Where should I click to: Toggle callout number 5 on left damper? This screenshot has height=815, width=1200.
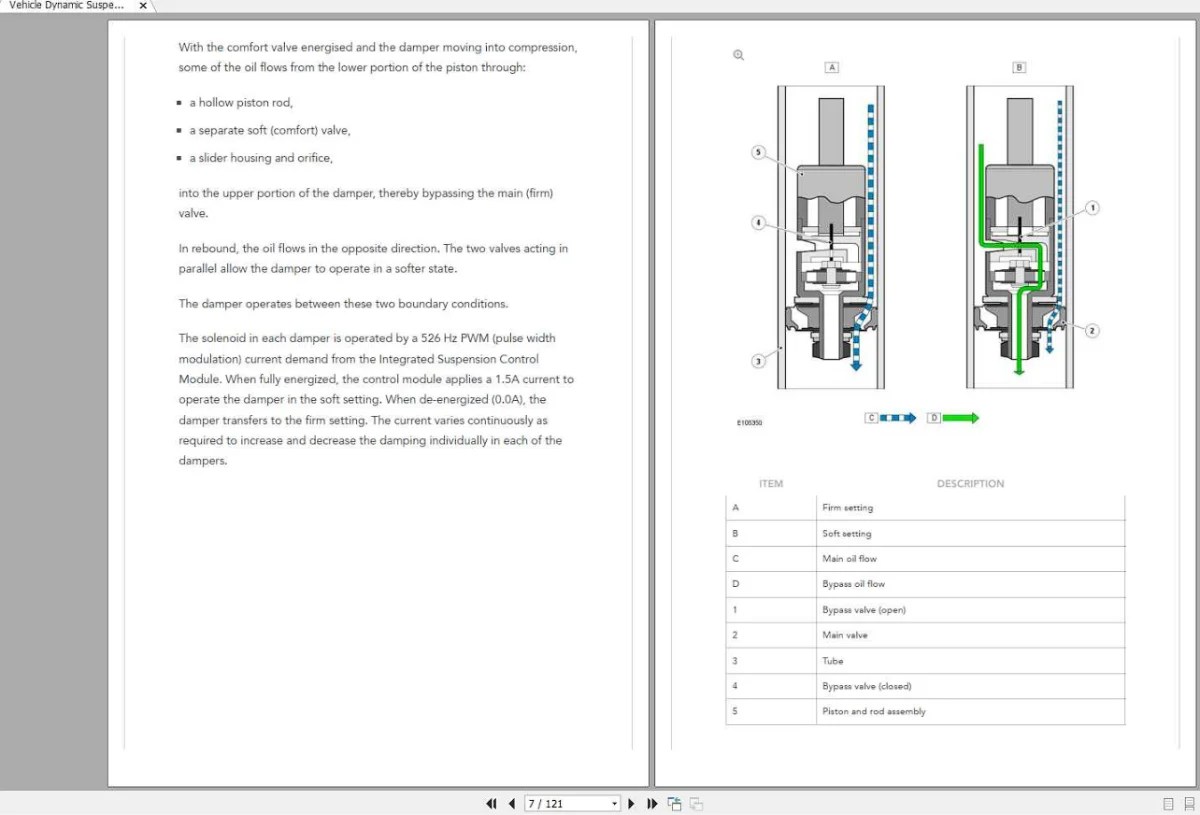pyautogui.click(x=759, y=150)
